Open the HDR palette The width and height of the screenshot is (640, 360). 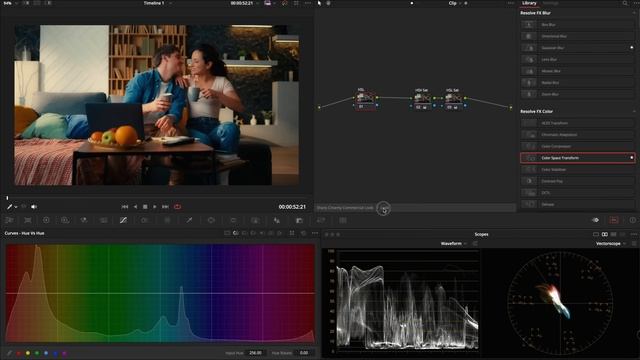(x=65, y=220)
